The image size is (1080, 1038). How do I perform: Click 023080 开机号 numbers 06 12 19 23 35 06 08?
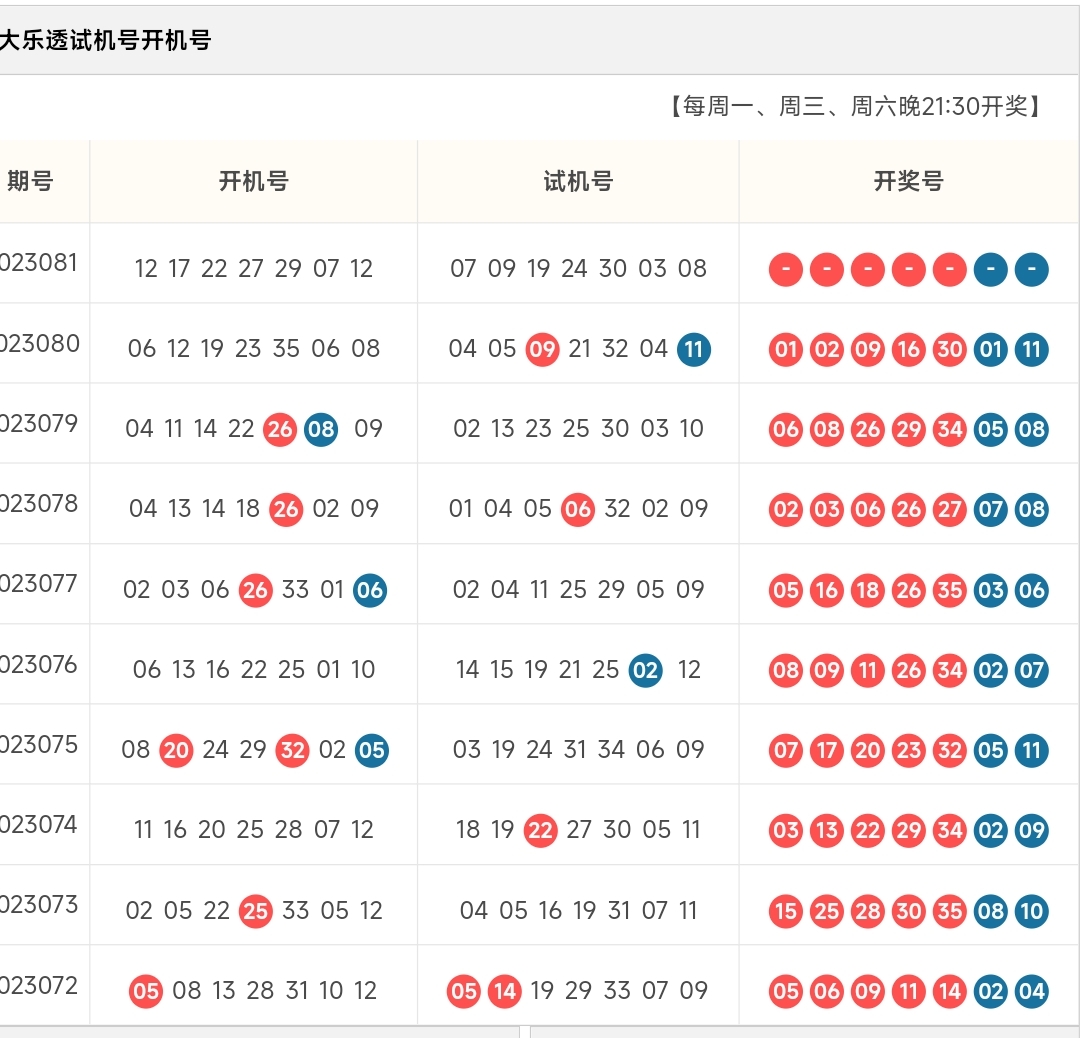(253, 349)
